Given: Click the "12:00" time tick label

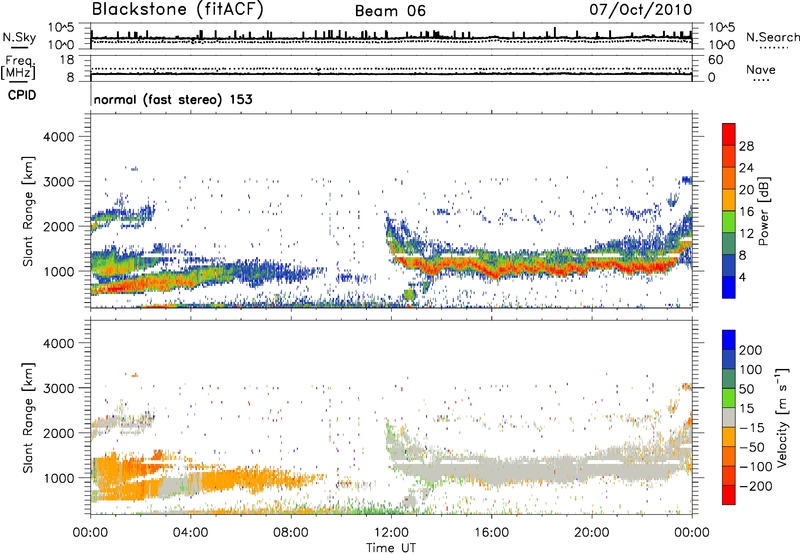Looking at the screenshot, I should (x=391, y=533).
